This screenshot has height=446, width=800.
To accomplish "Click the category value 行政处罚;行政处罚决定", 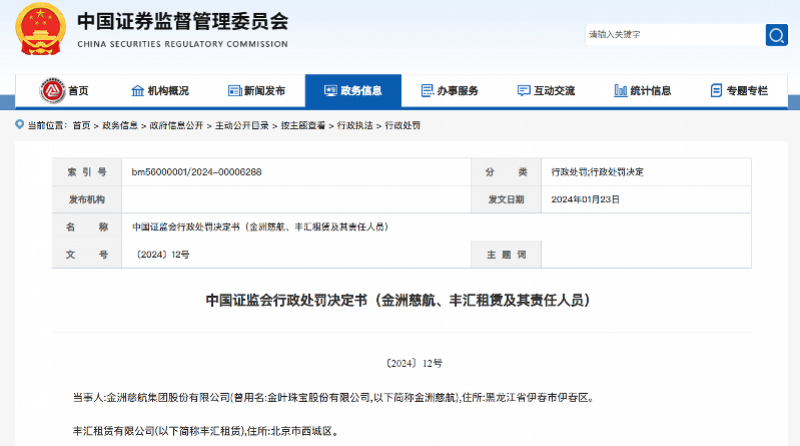I will pos(597,172).
